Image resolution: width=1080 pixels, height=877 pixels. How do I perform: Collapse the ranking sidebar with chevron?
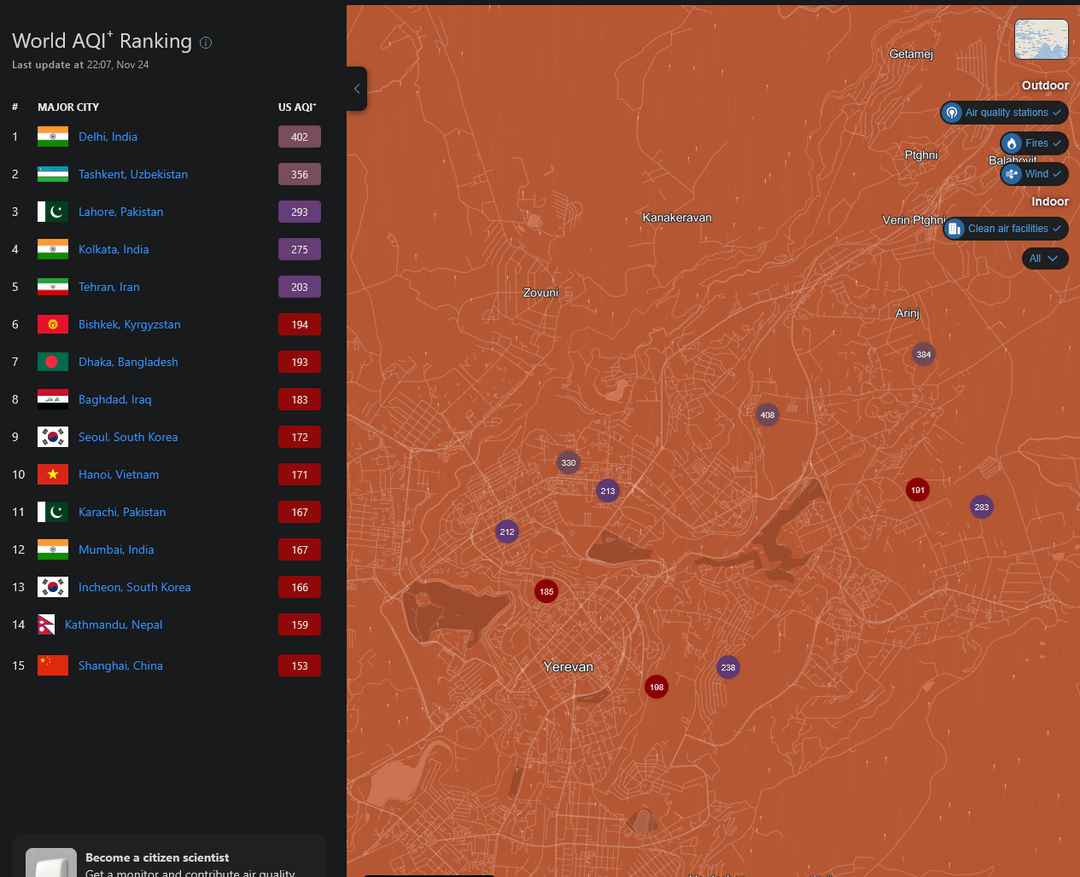pos(357,89)
